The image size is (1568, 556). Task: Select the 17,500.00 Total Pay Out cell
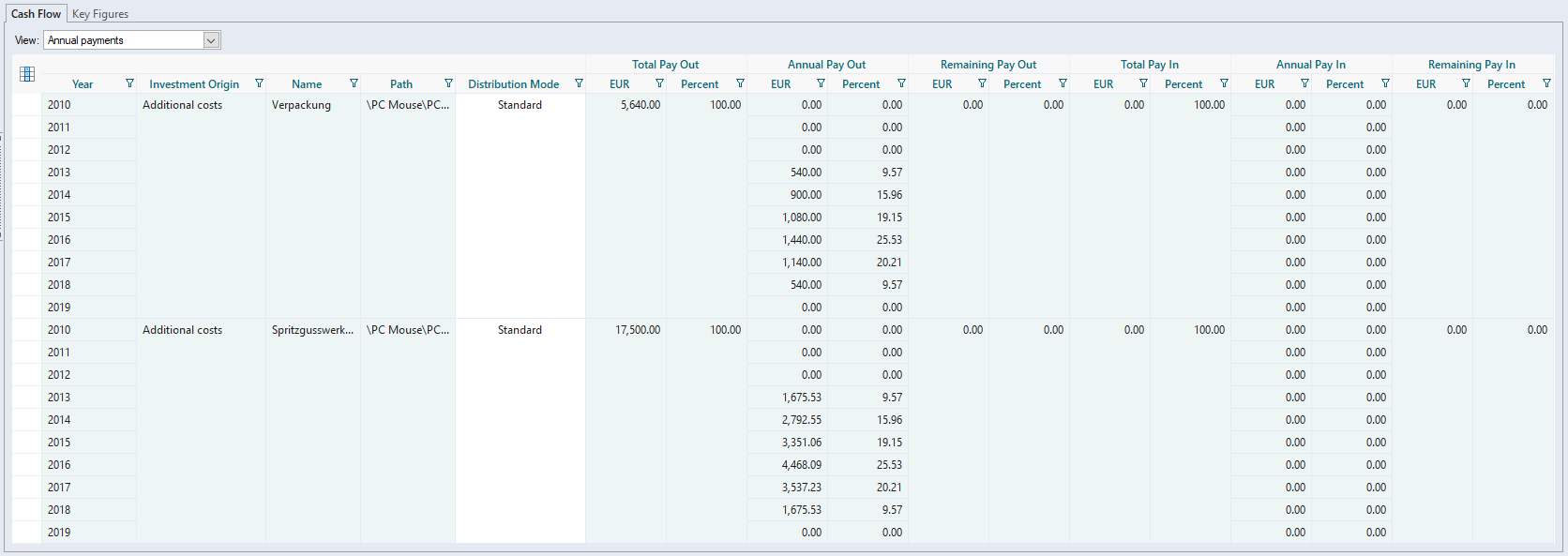pyautogui.click(x=637, y=330)
